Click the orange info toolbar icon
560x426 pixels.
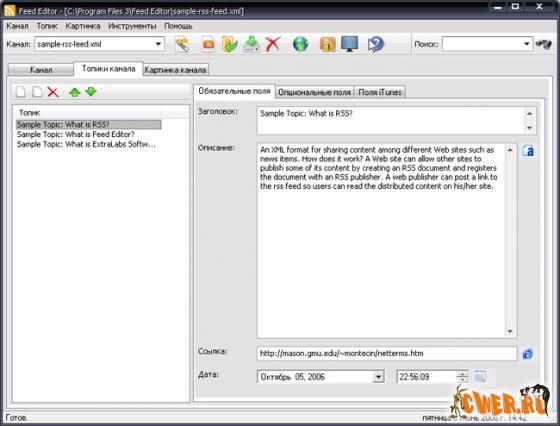point(328,45)
